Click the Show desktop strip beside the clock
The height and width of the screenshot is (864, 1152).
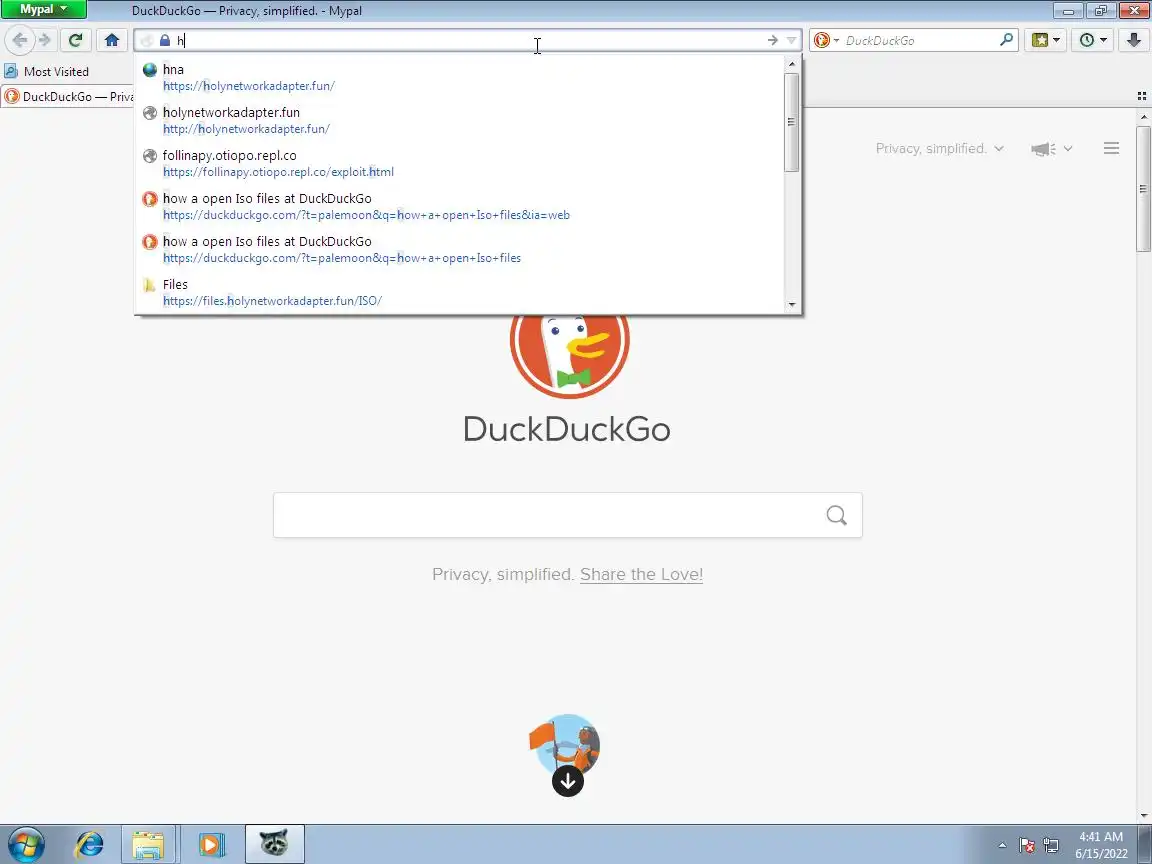[1145, 845]
